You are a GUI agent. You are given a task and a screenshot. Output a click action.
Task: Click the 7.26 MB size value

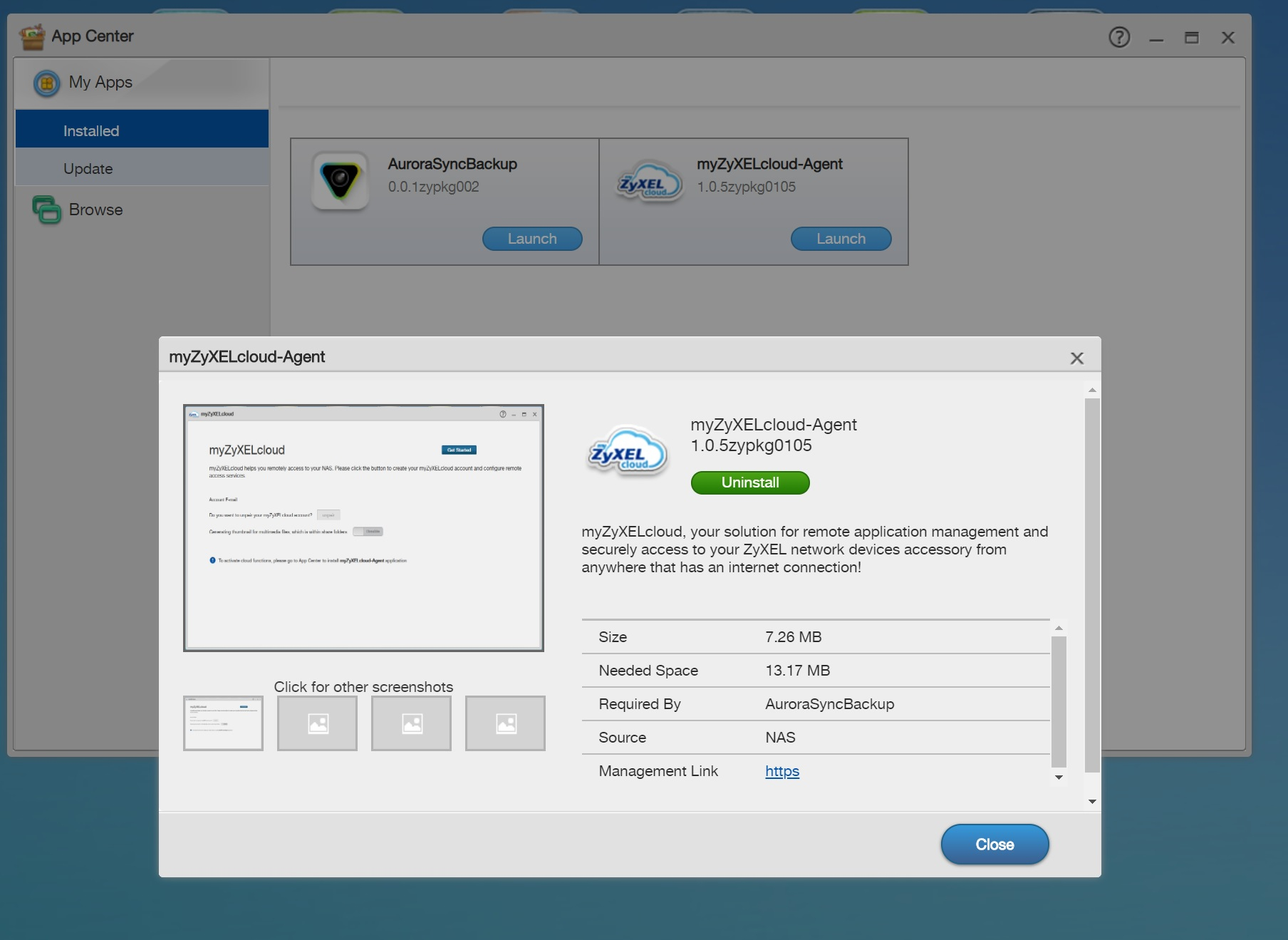(x=793, y=636)
